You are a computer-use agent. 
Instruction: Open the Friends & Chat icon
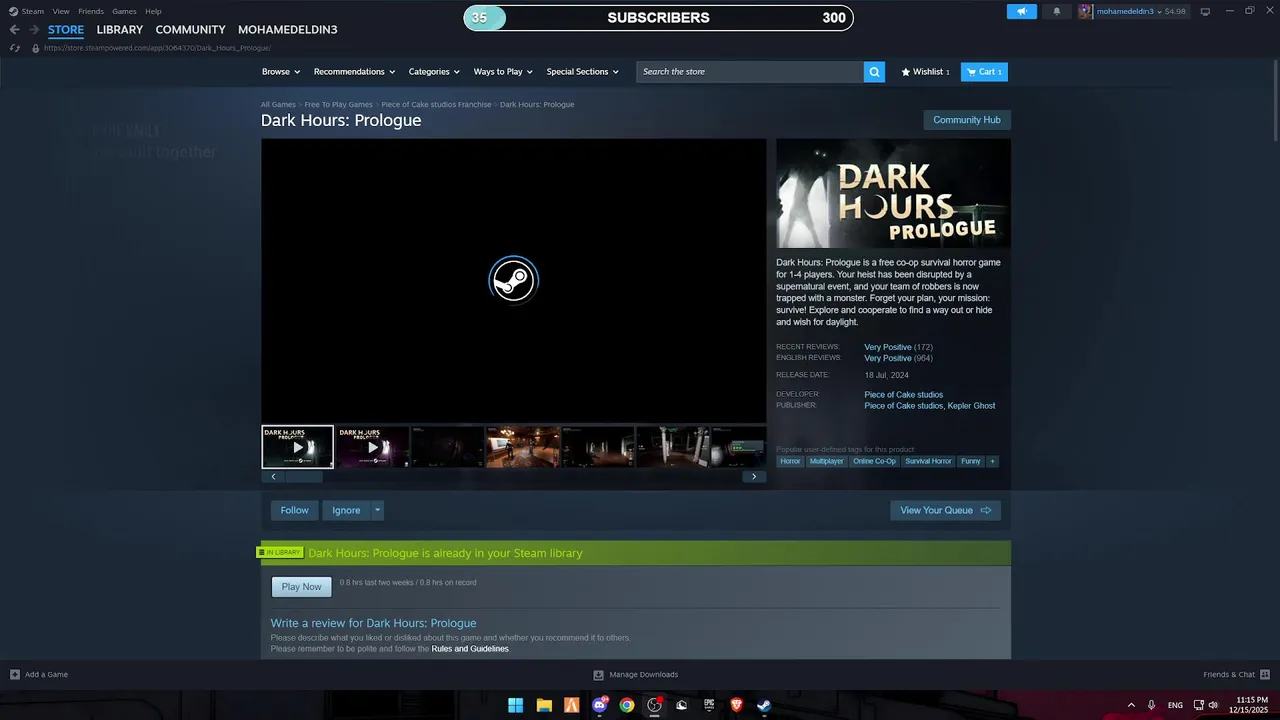1265,674
